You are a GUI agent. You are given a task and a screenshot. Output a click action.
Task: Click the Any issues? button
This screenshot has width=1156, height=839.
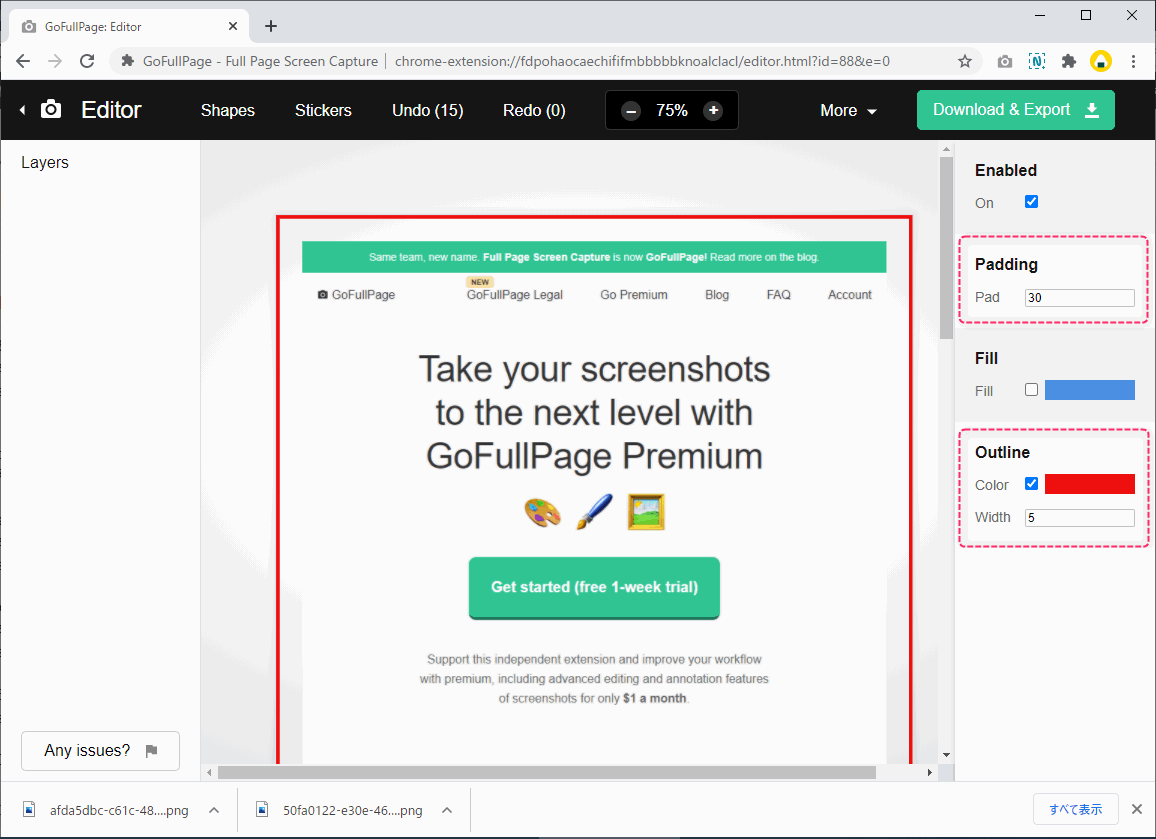100,751
